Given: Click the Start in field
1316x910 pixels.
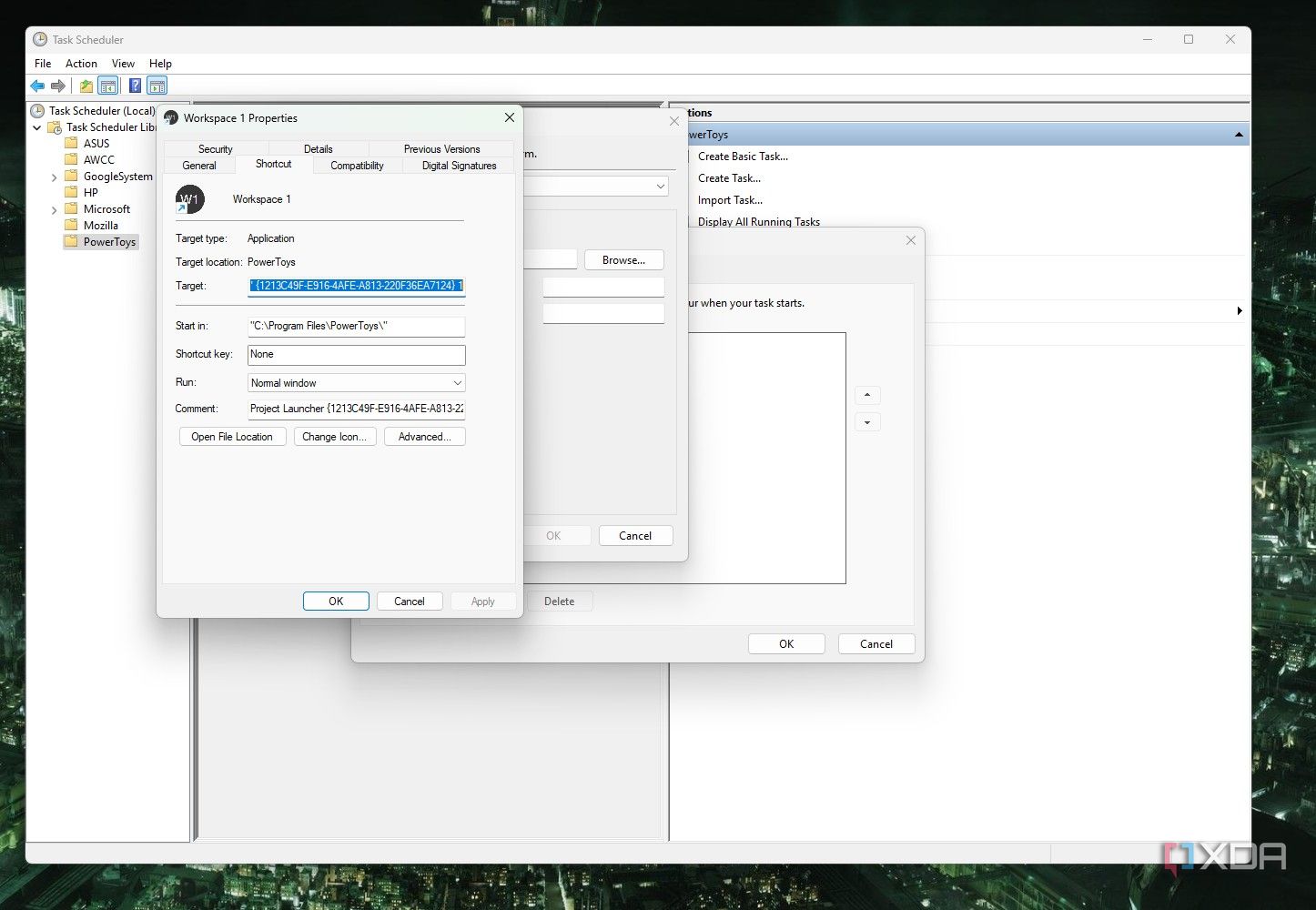Looking at the screenshot, I should click(x=357, y=326).
